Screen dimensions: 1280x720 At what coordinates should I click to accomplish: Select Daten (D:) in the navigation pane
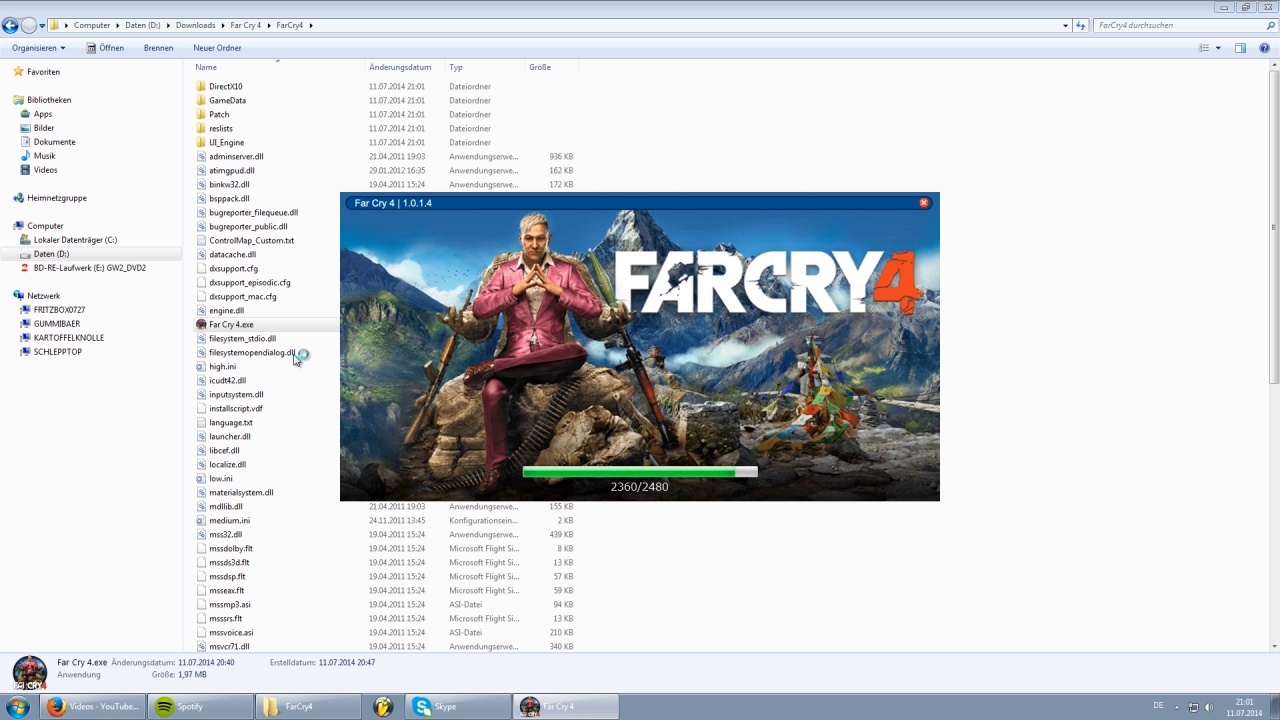point(51,254)
